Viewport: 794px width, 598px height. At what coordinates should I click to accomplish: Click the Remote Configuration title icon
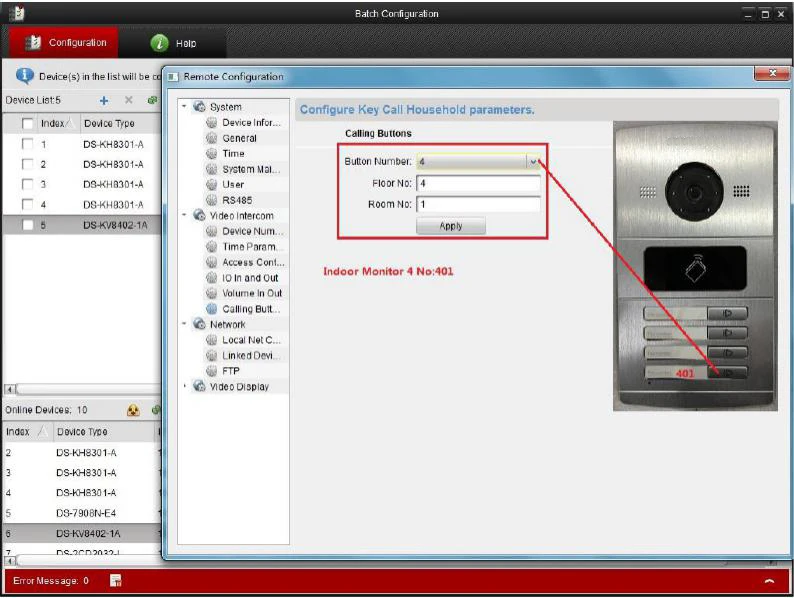[173, 77]
